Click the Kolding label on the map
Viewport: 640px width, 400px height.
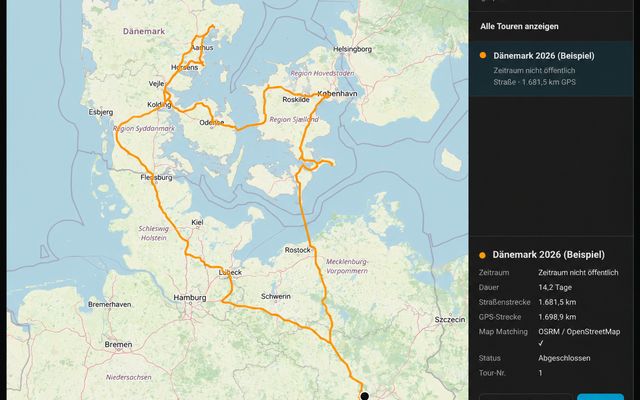click(159, 105)
